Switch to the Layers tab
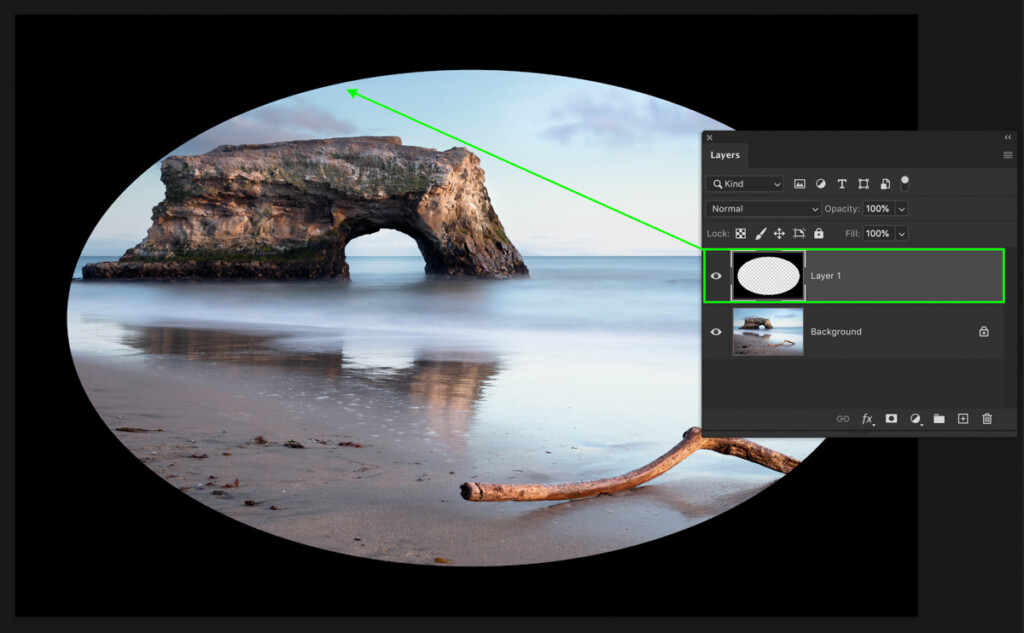The image size is (1024, 633). tap(725, 155)
